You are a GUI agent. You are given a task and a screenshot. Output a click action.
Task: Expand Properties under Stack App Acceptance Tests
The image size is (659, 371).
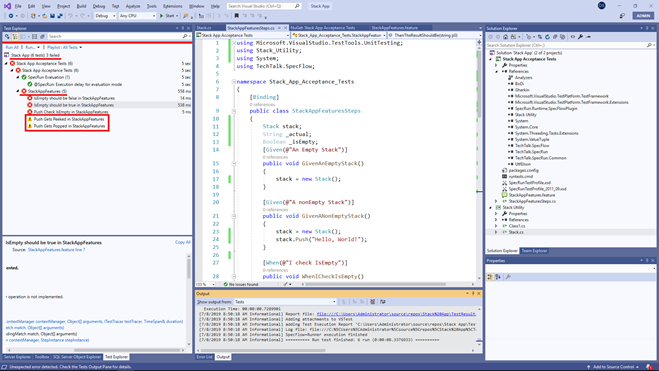(x=496, y=66)
